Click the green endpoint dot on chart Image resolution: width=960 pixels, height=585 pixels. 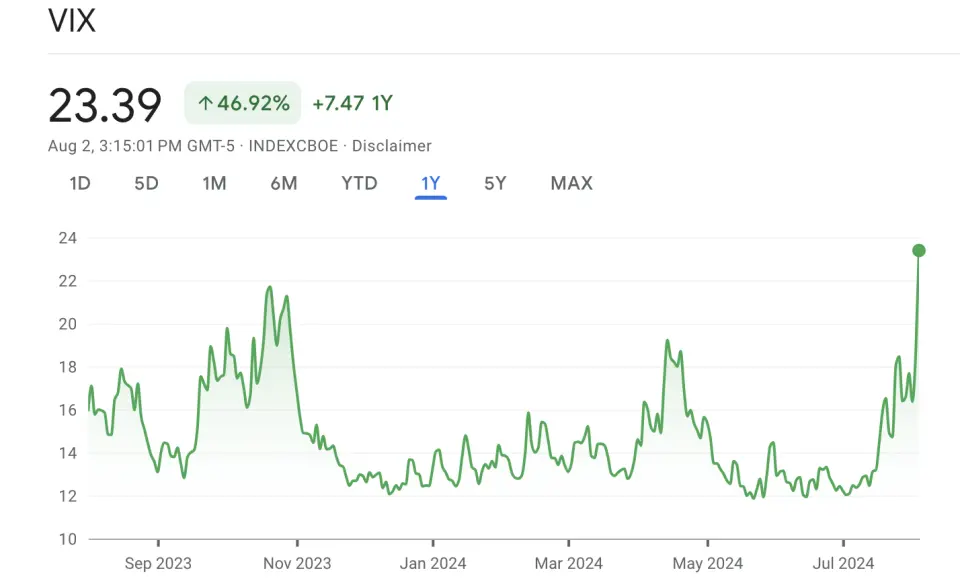[918, 250]
